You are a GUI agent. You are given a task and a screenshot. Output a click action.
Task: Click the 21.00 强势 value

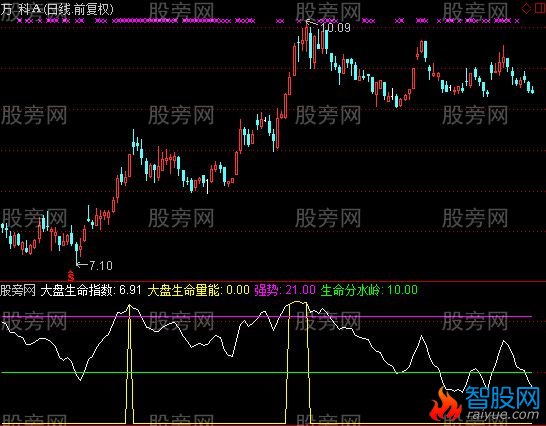[x=301, y=290]
